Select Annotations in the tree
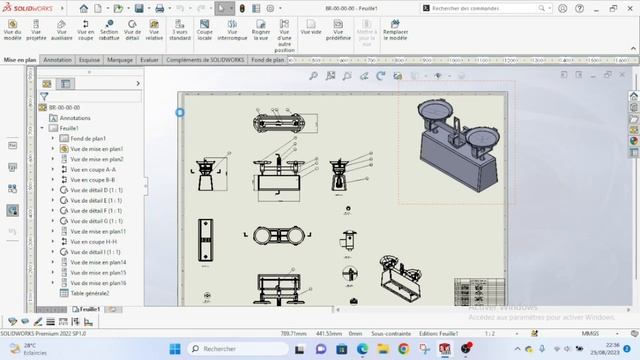Image resolution: width=640 pixels, height=360 pixels. (x=75, y=118)
